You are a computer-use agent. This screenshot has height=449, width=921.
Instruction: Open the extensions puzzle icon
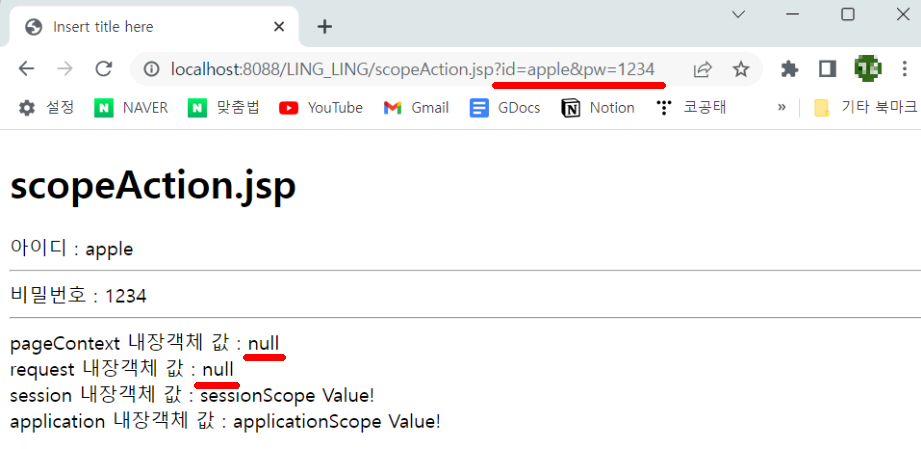point(789,69)
